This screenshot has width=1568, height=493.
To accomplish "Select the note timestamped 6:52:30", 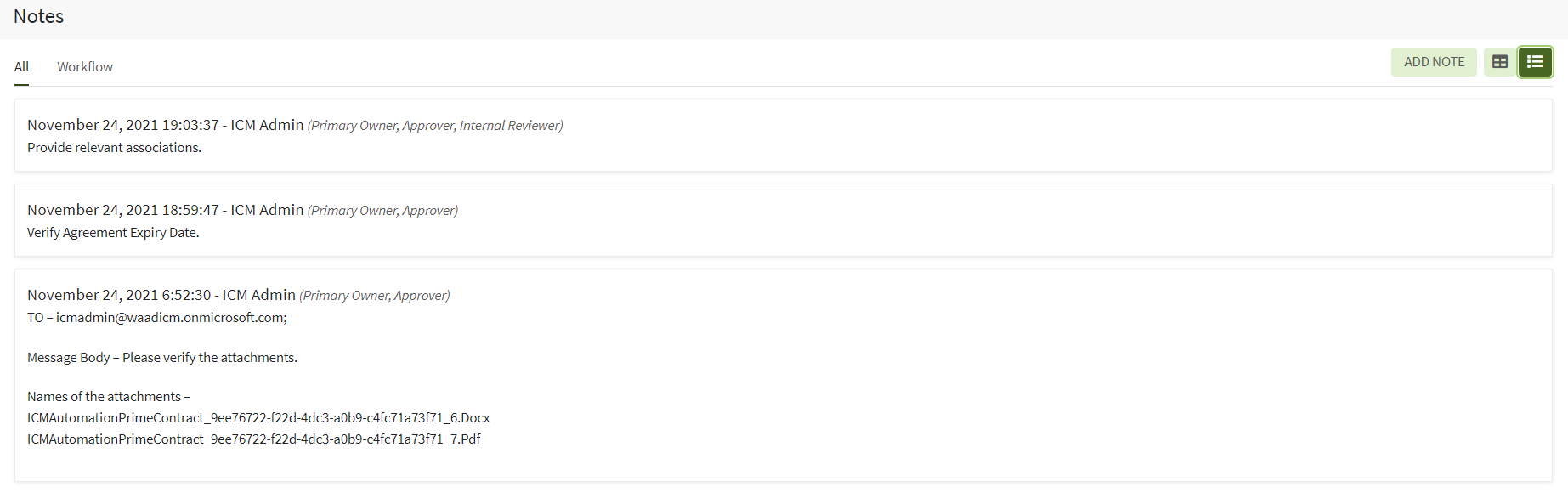I will [x=161, y=295].
